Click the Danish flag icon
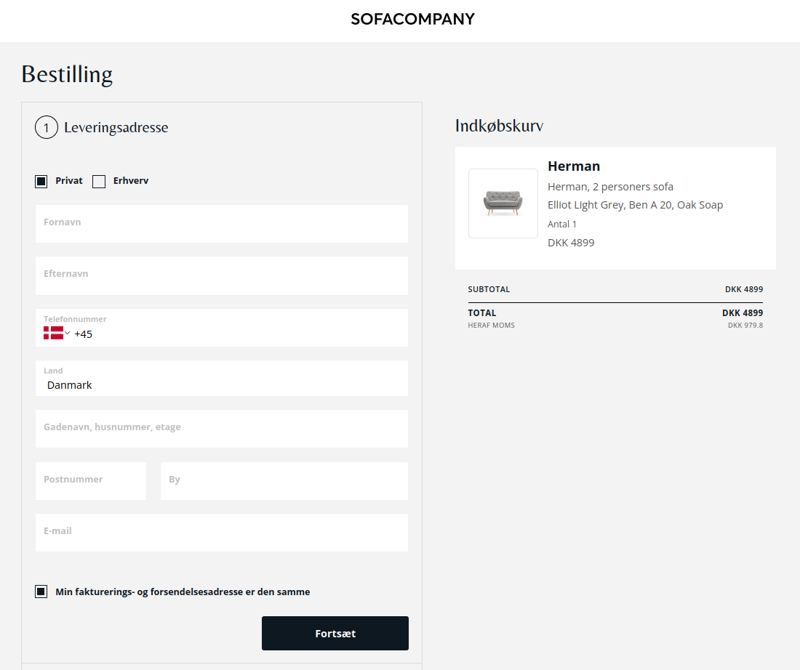This screenshot has height=670, width=800. 53,333
